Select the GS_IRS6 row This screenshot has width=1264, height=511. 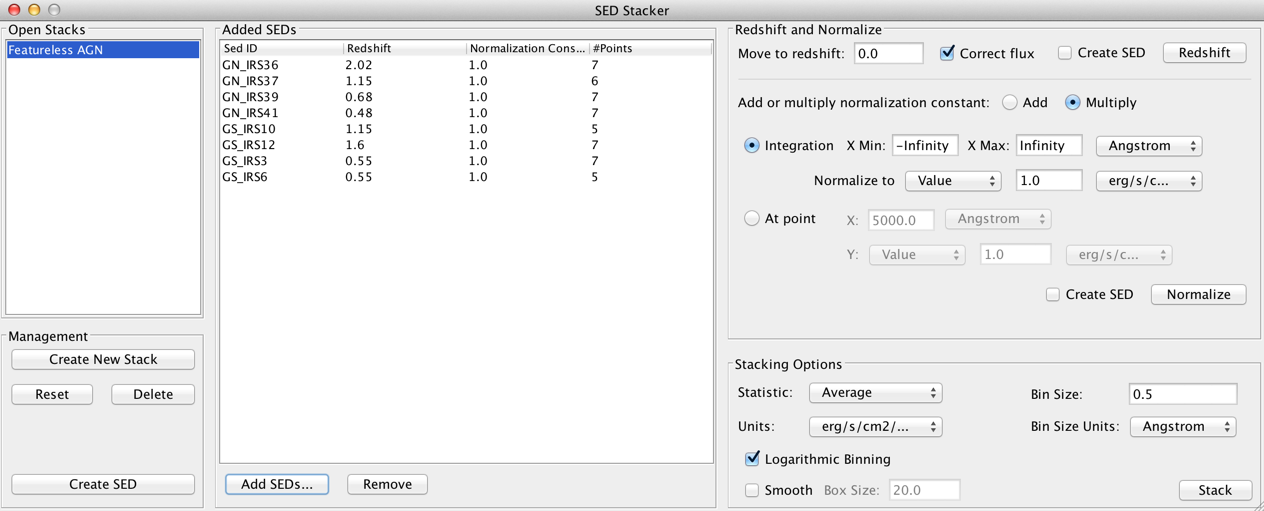point(466,177)
